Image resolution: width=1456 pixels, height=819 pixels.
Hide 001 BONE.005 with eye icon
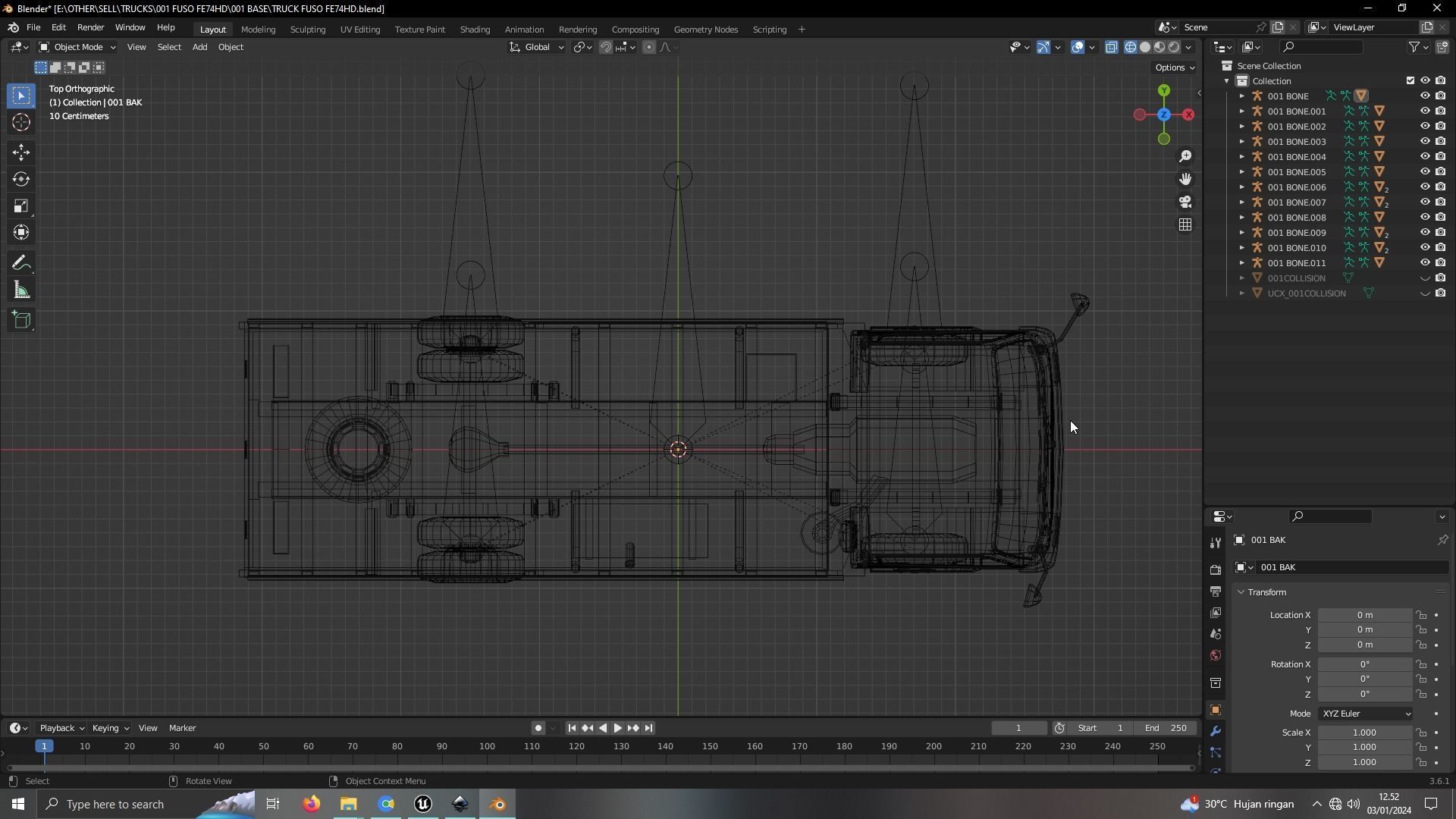pos(1425,172)
